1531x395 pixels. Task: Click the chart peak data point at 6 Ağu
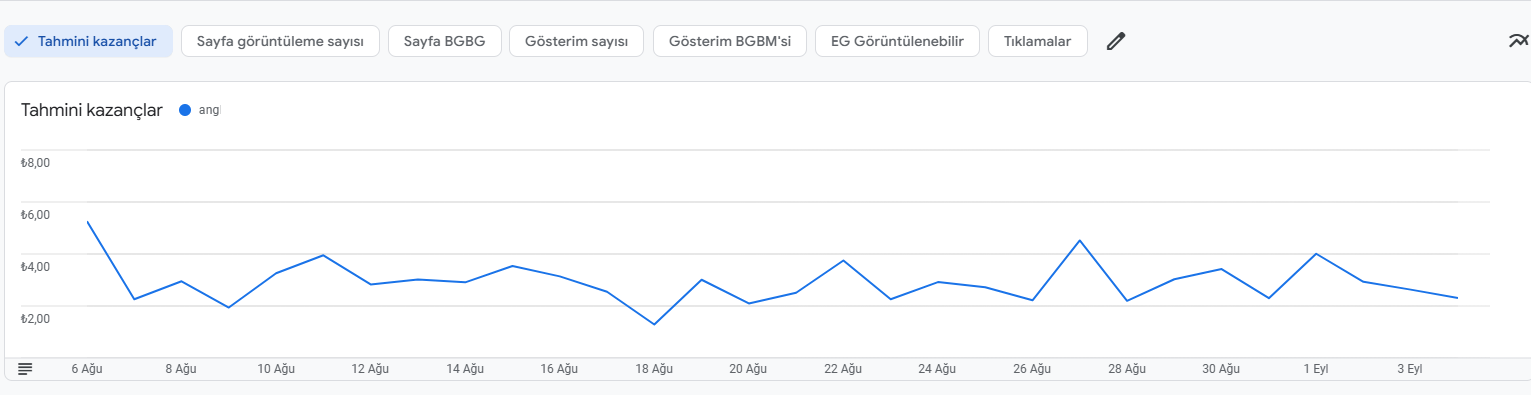88,222
